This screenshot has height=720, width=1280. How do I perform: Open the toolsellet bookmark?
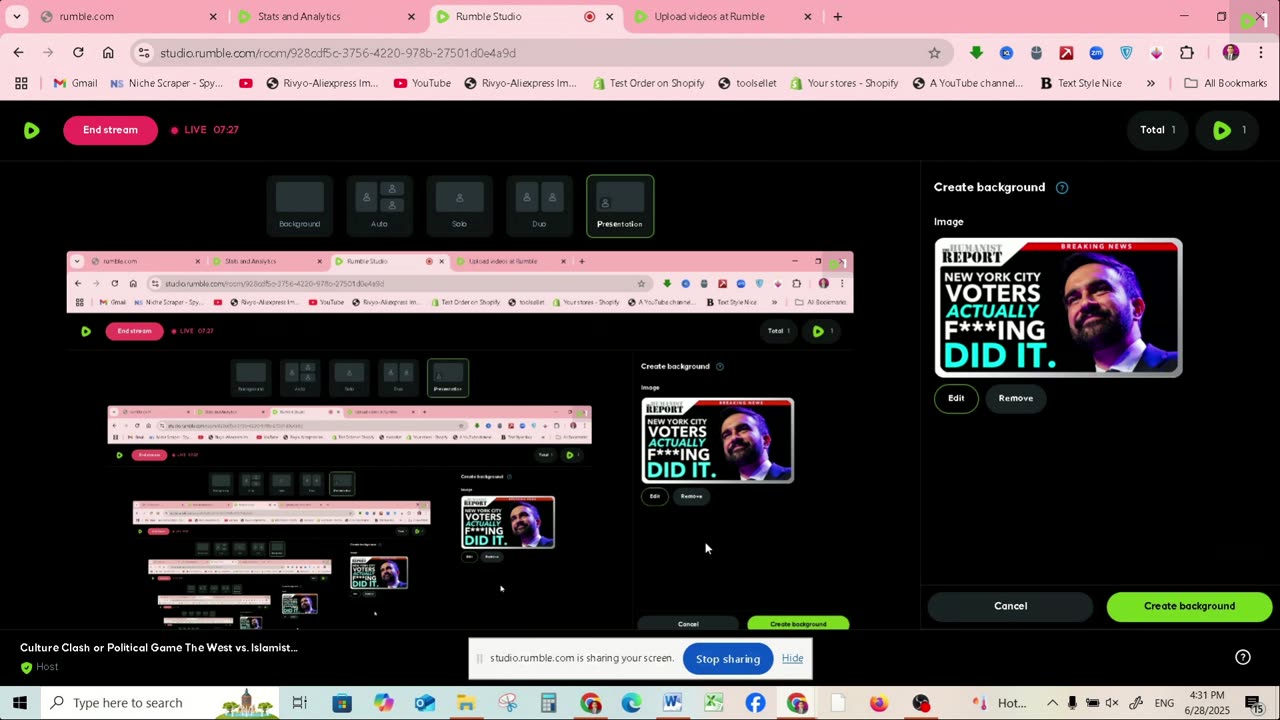[747, 83]
